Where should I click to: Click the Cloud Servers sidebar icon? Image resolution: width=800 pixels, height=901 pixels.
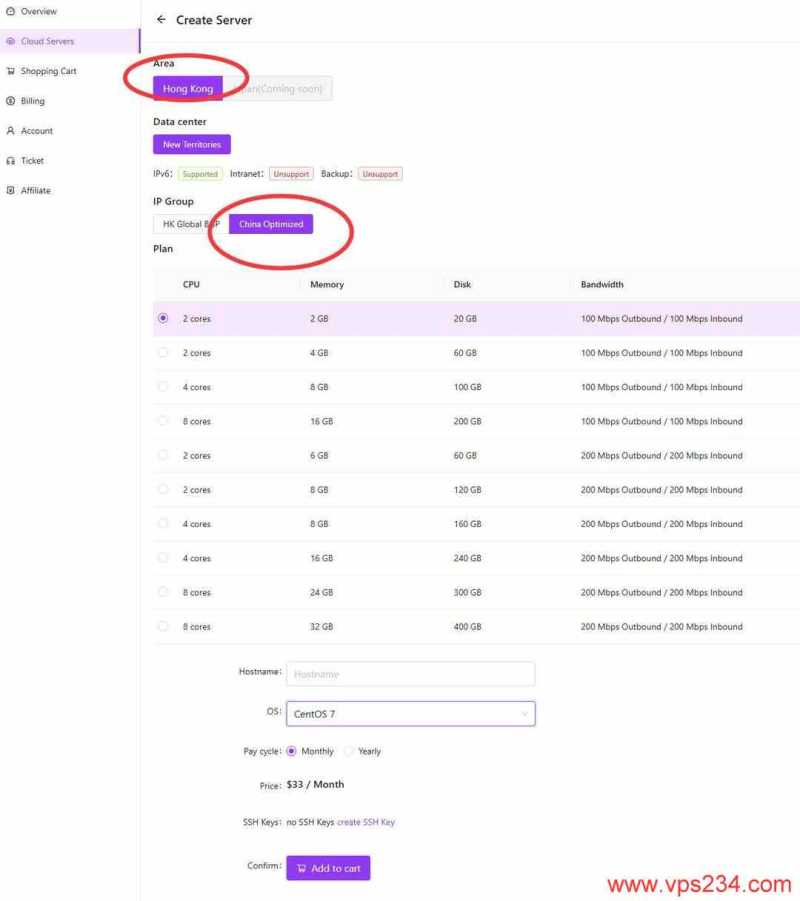point(10,41)
